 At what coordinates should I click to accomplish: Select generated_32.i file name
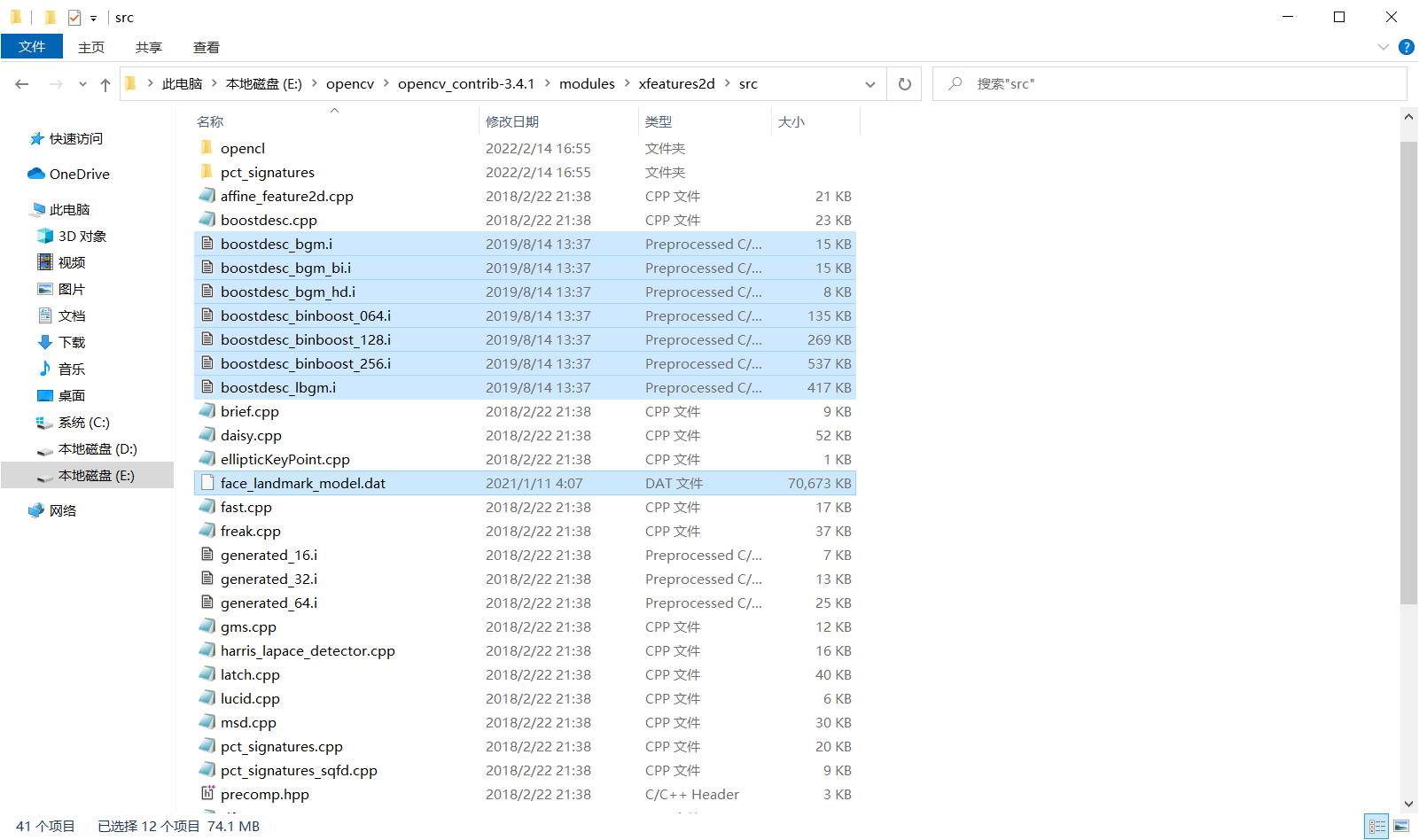coord(269,579)
